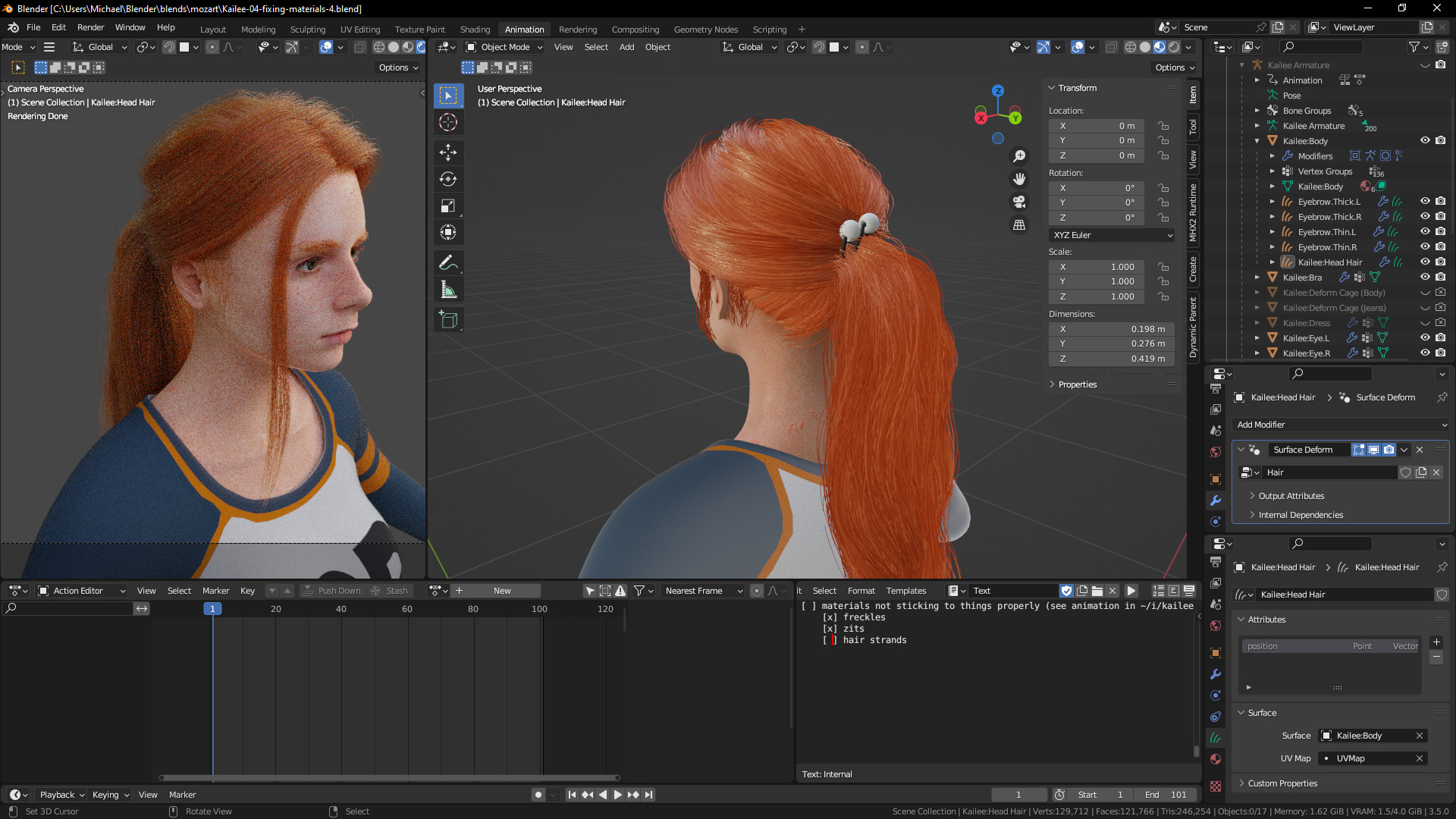Switch to the Shading workspace tab

475,30
